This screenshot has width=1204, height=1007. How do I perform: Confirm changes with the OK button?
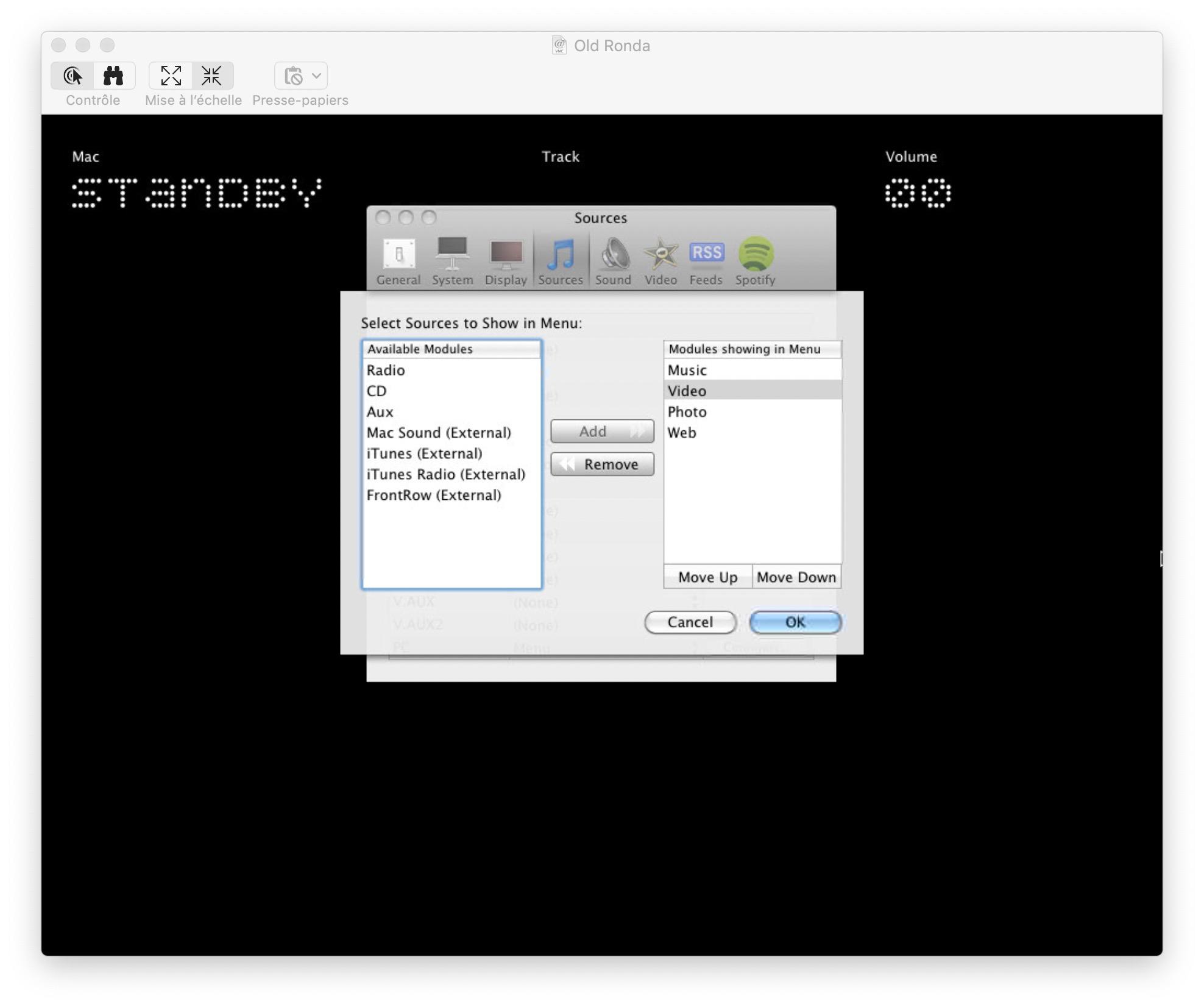795,622
